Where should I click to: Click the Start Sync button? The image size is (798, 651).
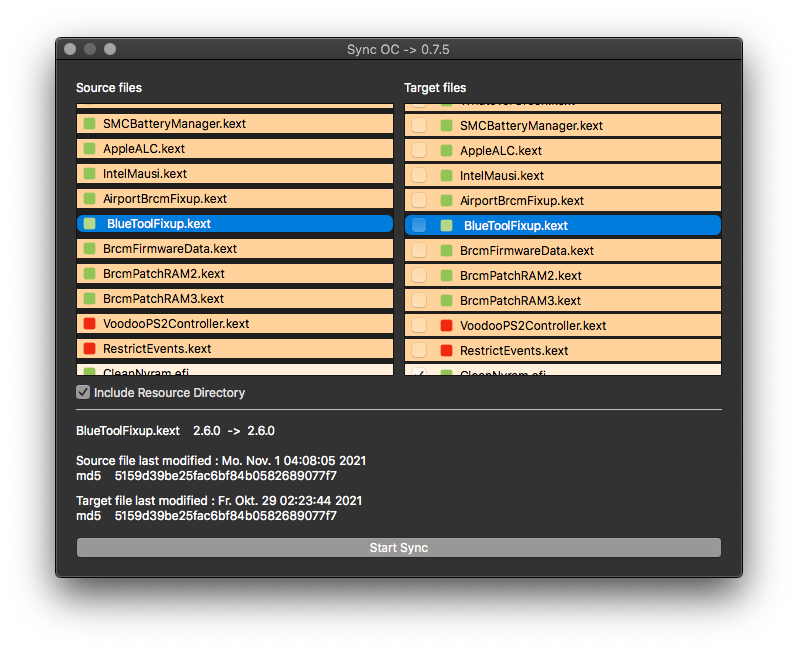[x=398, y=548]
